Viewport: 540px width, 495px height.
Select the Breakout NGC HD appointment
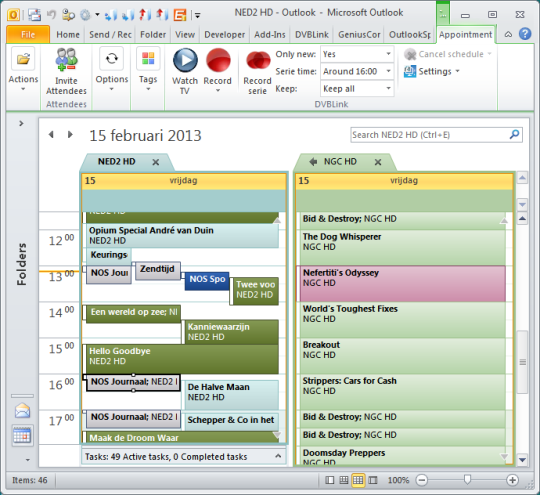pyautogui.click(x=402, y=355)
